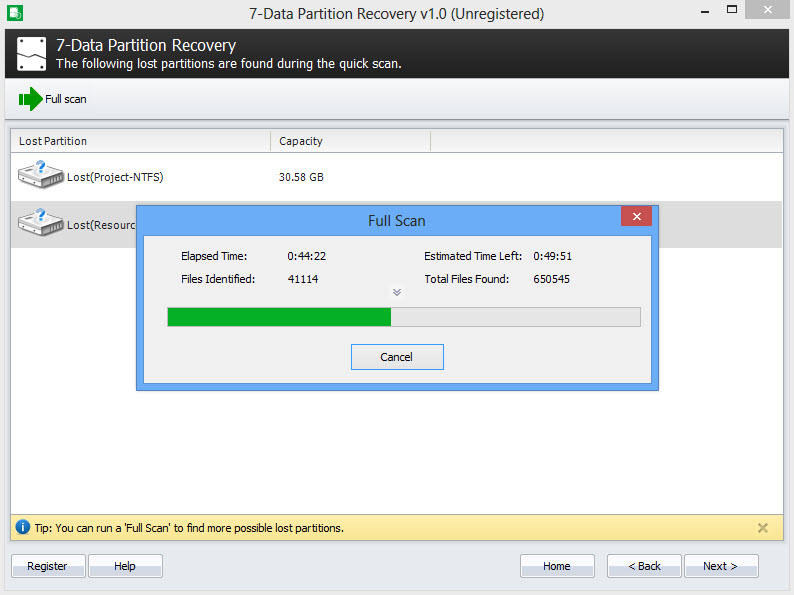The width and height of the screenshot is (794, 595).
Task: Select the Lost(Project-NTFS) partition name
Action: 115,177
